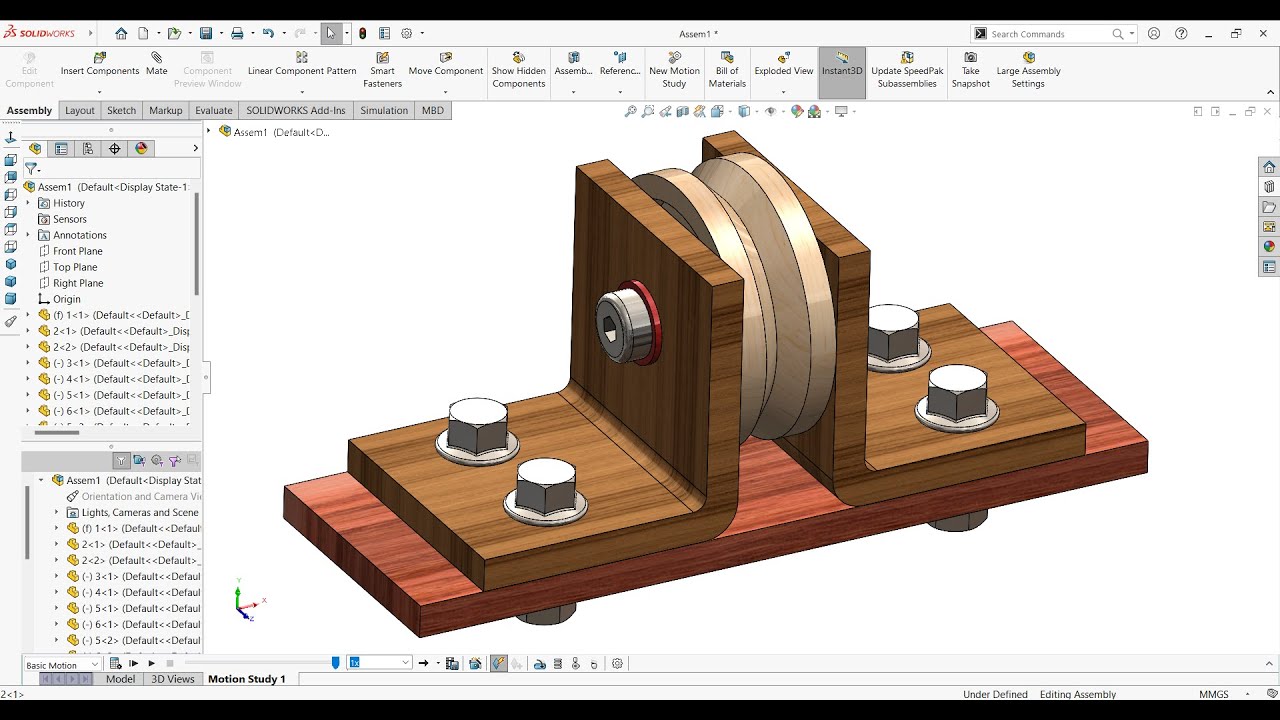The width and height of the screenshot is (1280, 720).
Task: Open motion study properties gear icon
Action: pyautogui.click(x=617, y=663)
